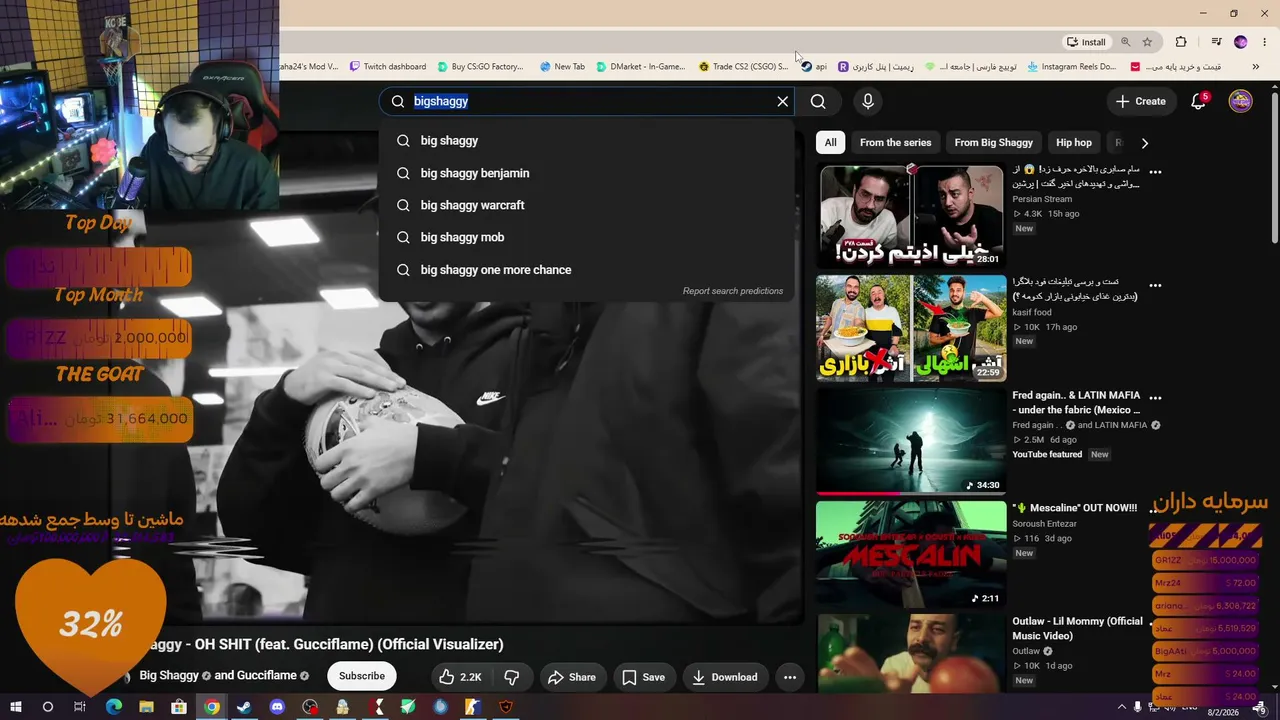The height and width of the screenshot is (720, 1280).
Task: Open Task View in the taskbar
Action: point(80,707)
